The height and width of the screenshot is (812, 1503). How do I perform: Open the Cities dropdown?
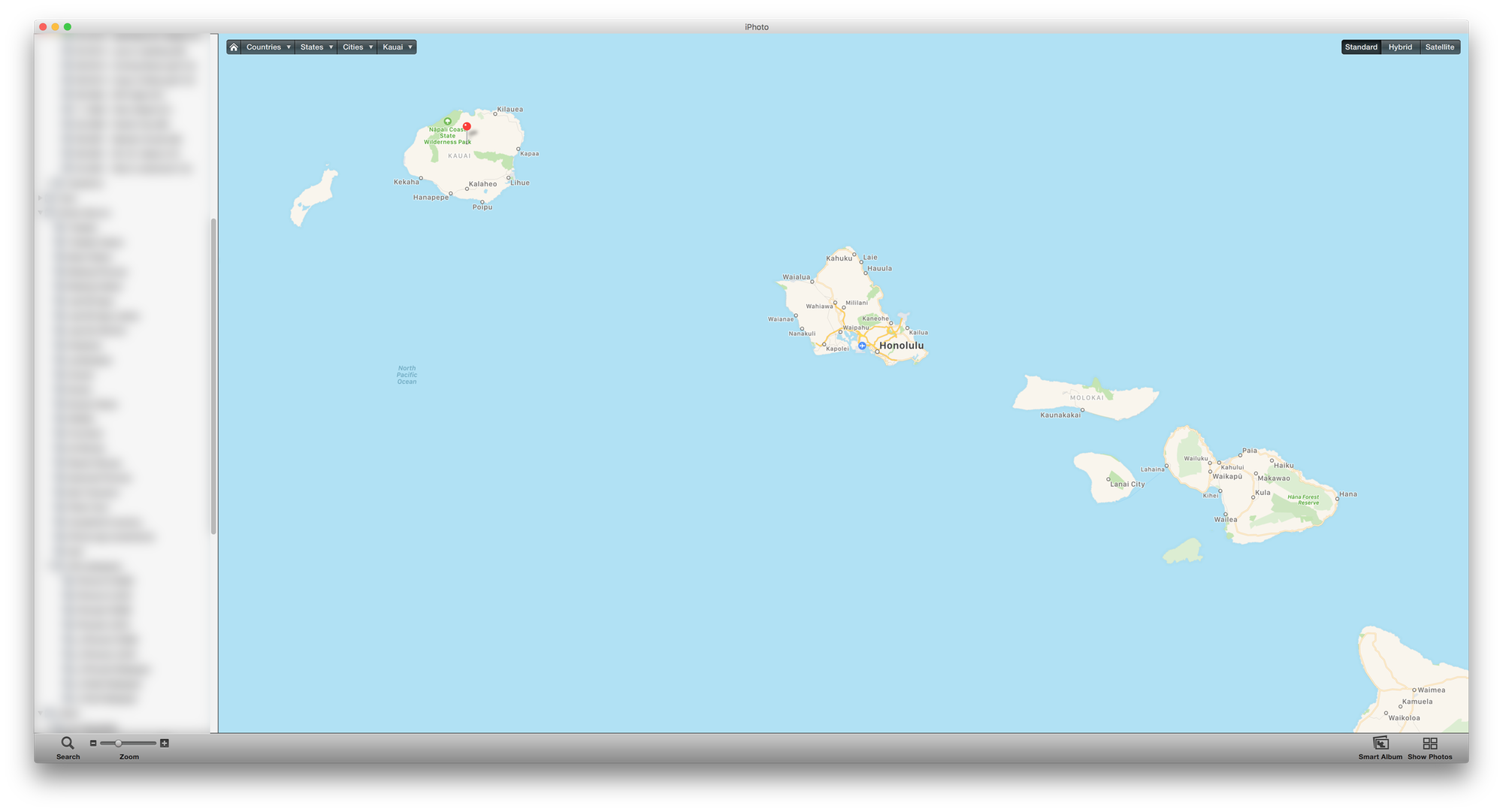pos(358,47)
